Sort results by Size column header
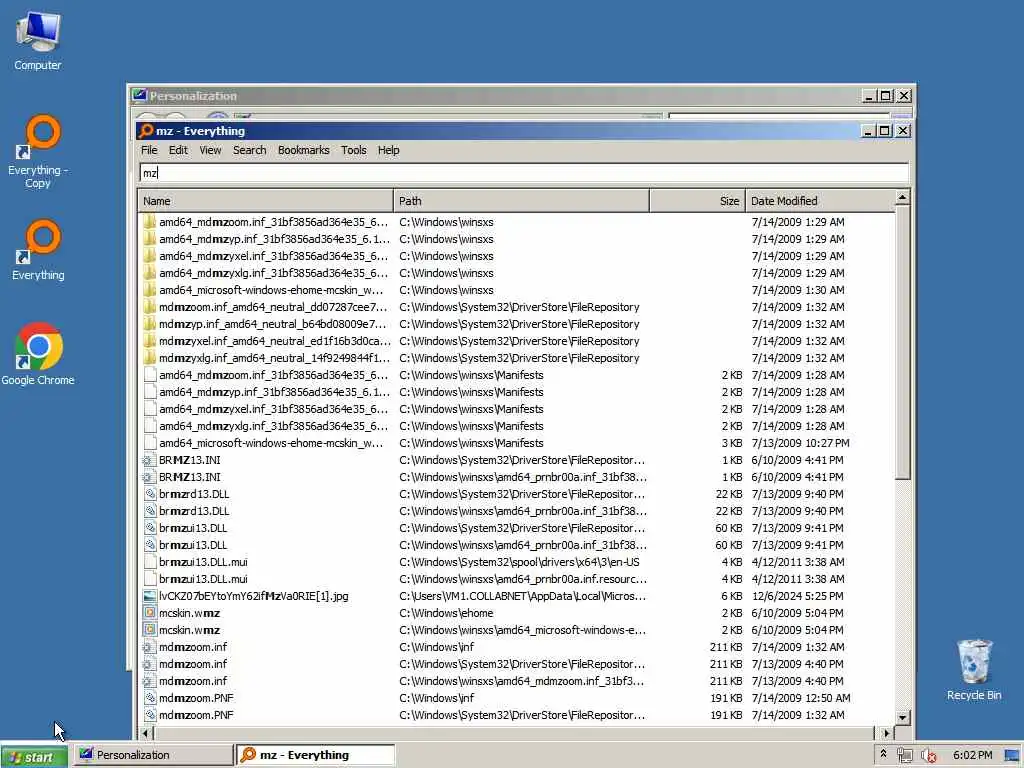 pos(697,201)
